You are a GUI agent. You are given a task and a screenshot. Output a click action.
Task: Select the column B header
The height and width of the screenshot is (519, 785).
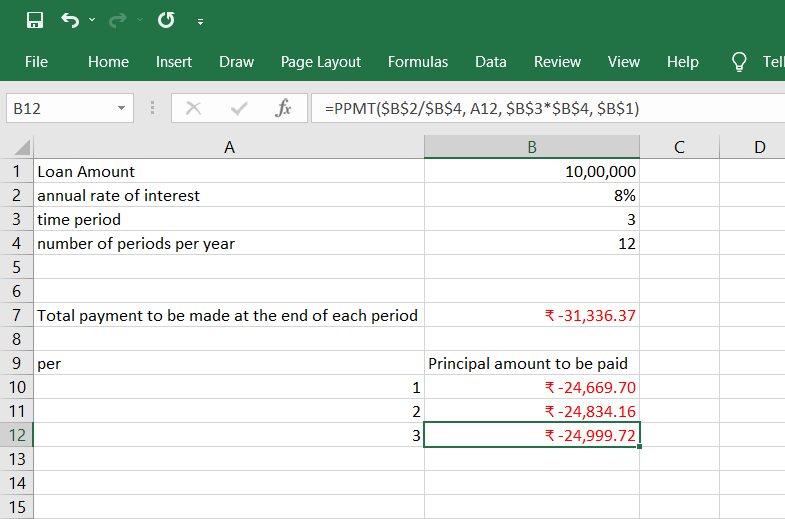pos(532,147)
